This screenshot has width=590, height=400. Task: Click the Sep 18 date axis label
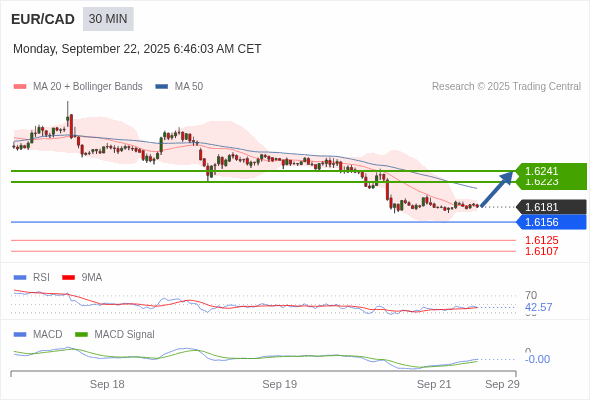click(107, 384)
